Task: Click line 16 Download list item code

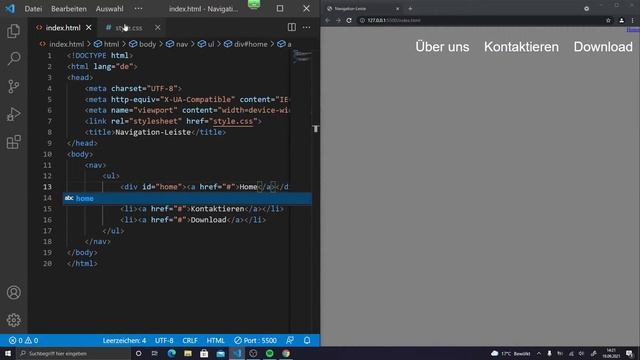Action: coord(193,220)
